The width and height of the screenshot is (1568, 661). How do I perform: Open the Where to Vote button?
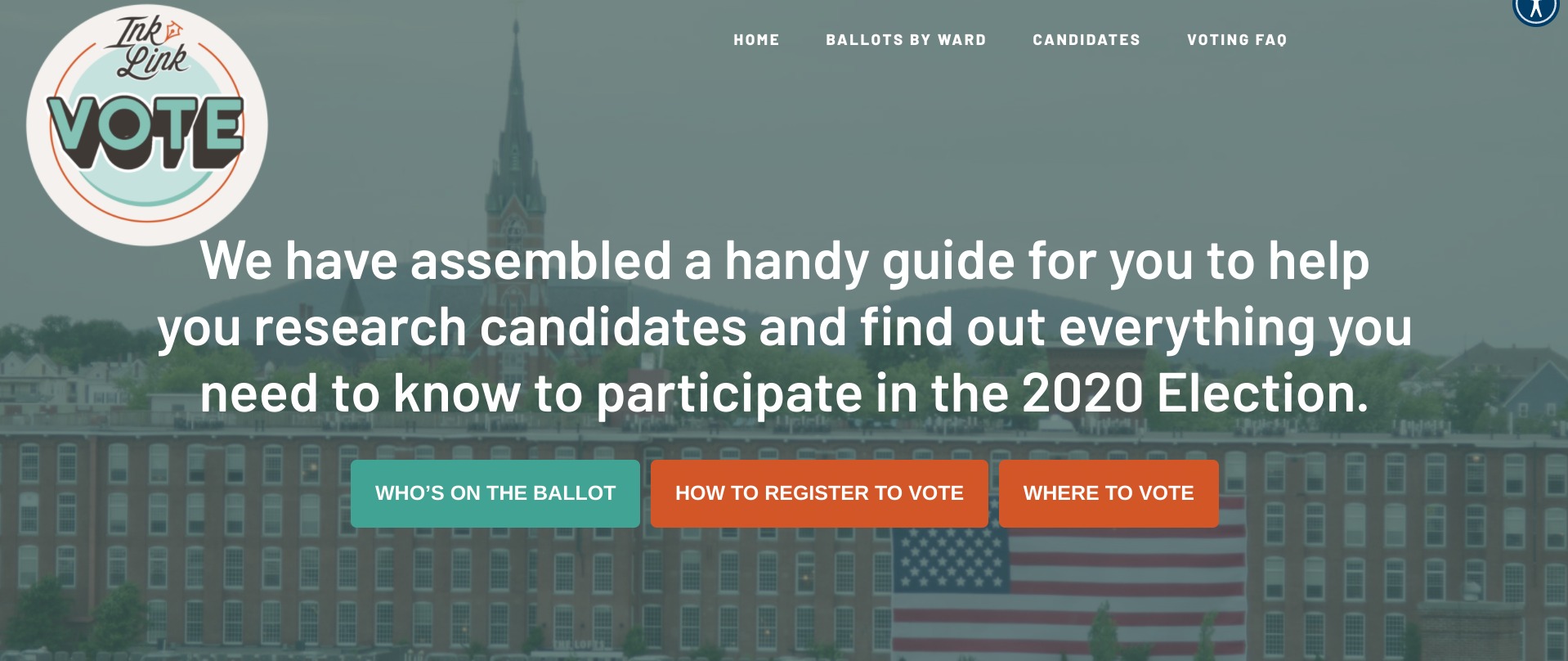pos(1109,493)
